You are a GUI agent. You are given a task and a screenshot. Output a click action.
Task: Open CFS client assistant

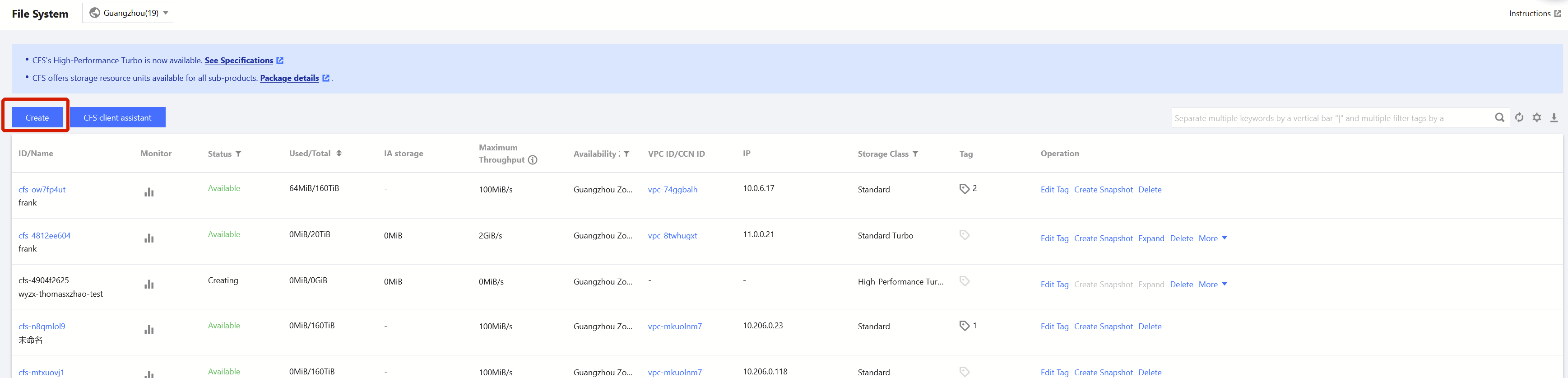click(117, 117)
